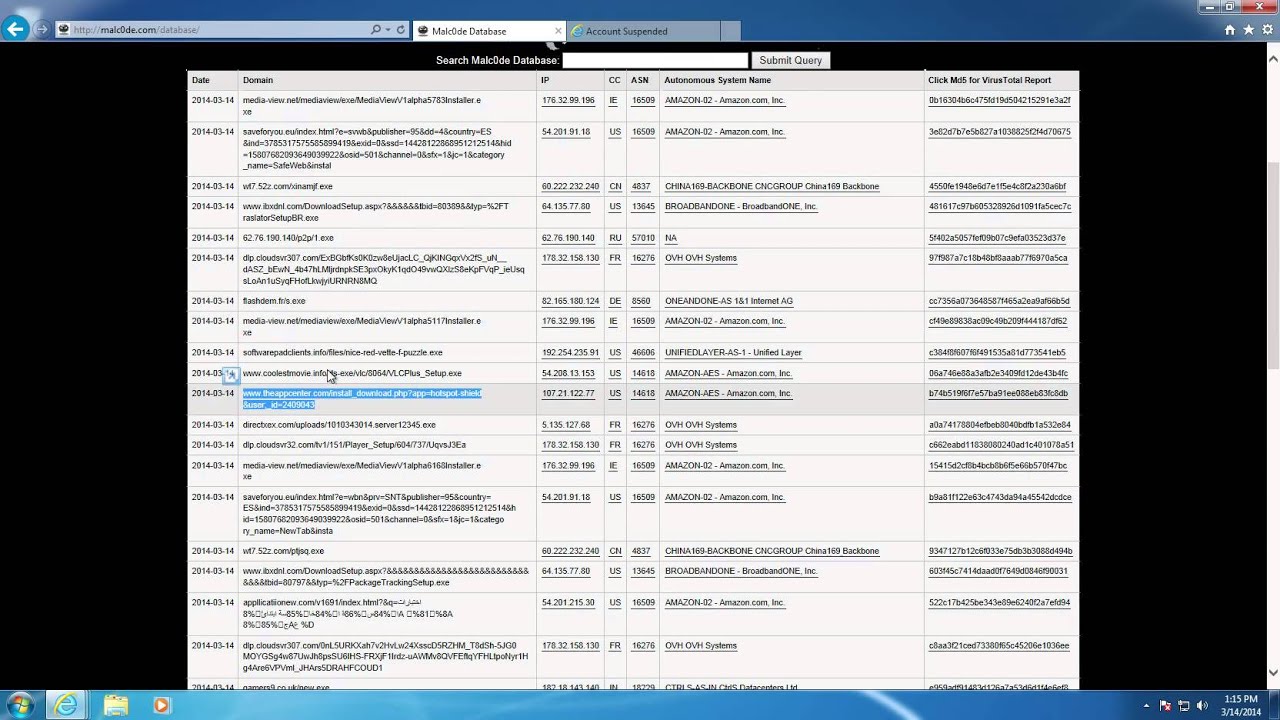This screenshot has width=1280, height=720.
Task: Show hidden tray icons arrow
Action: [x=1148, y=706]
